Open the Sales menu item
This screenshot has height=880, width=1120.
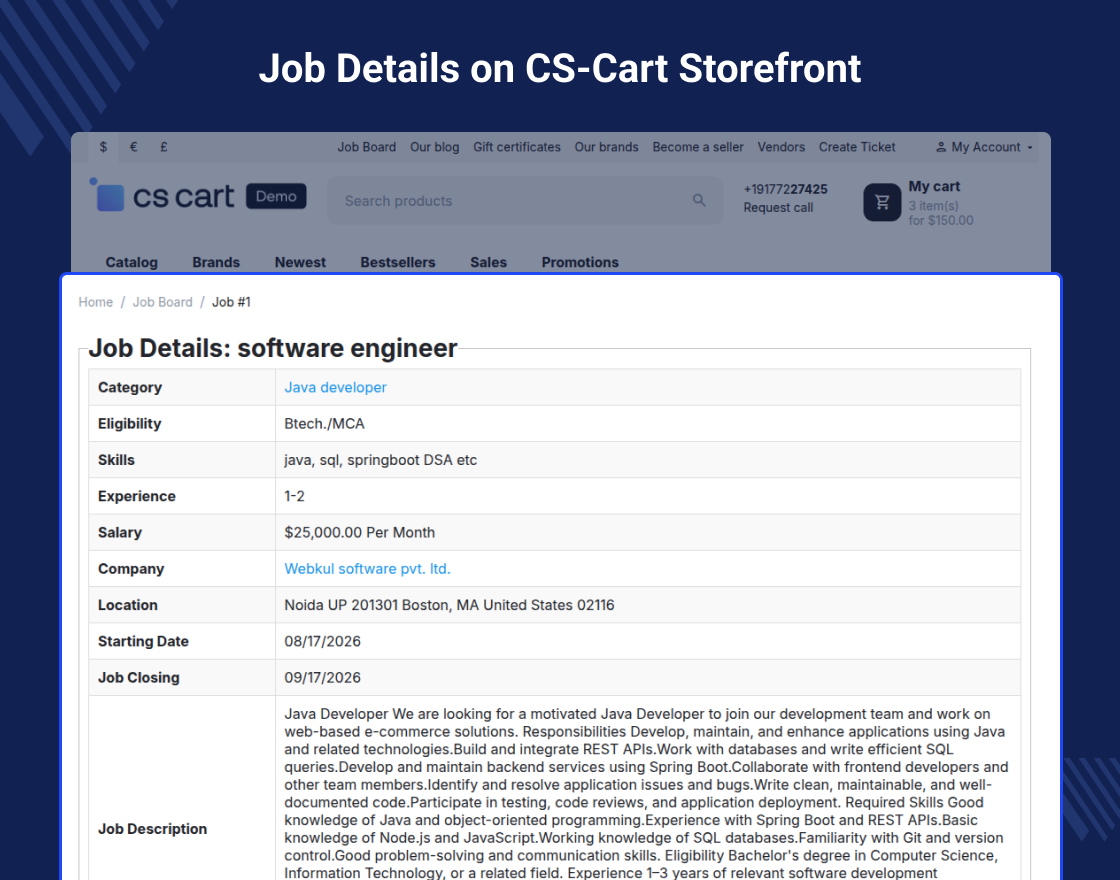tap(489, 262)
